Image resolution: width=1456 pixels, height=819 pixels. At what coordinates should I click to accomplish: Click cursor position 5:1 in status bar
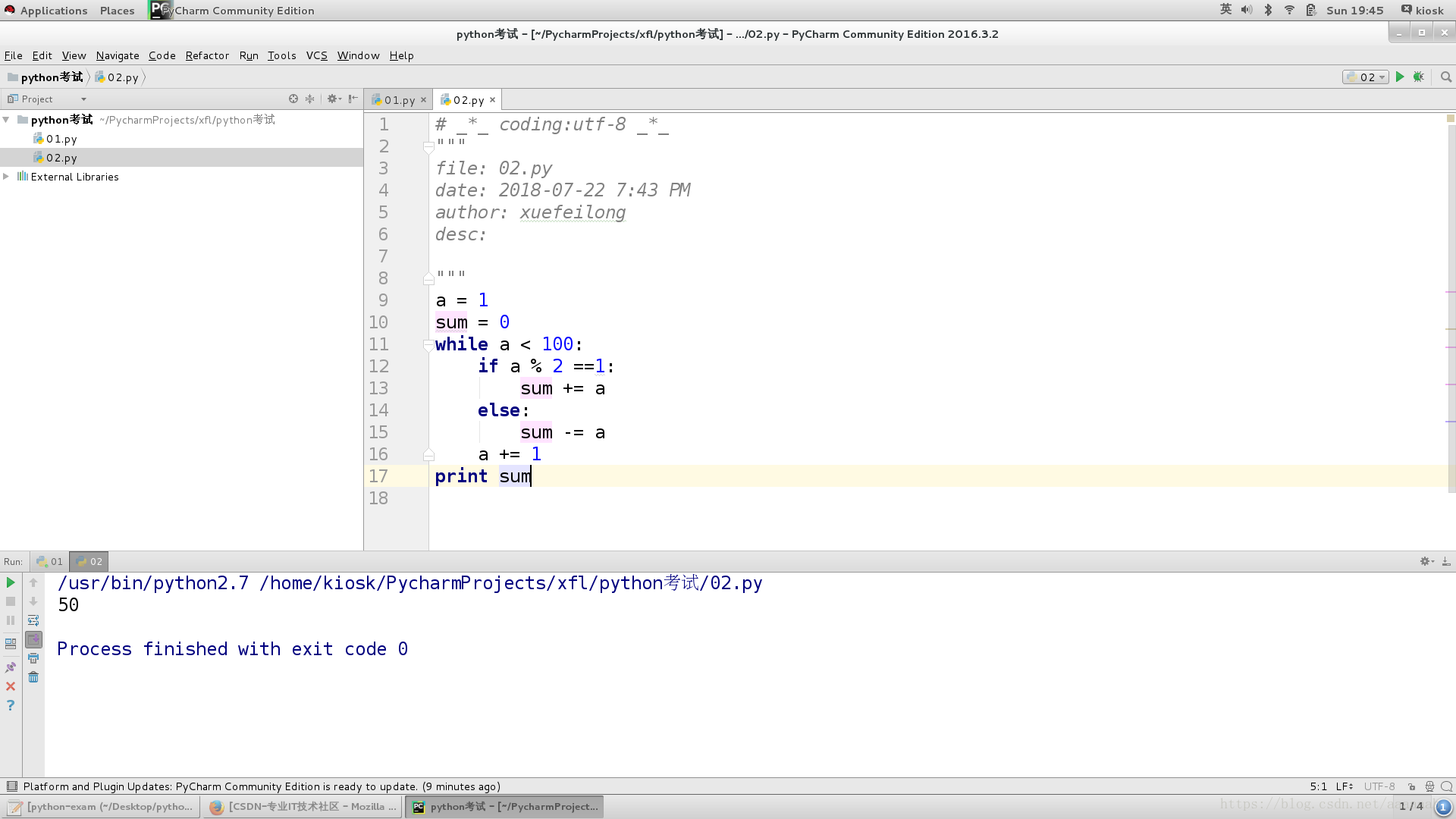1318,786
